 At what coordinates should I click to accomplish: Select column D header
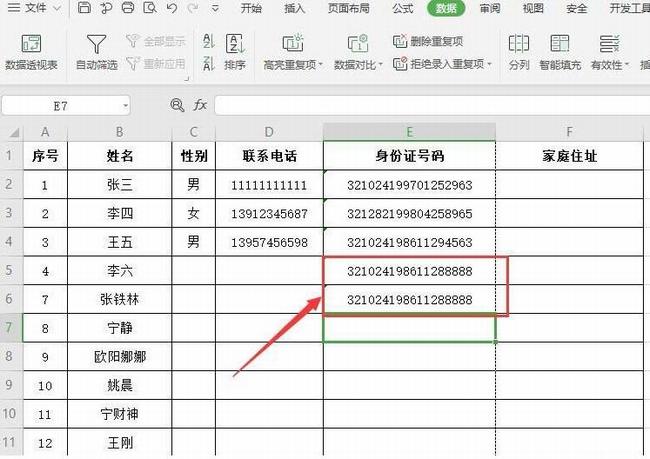[x=269, y=132]
